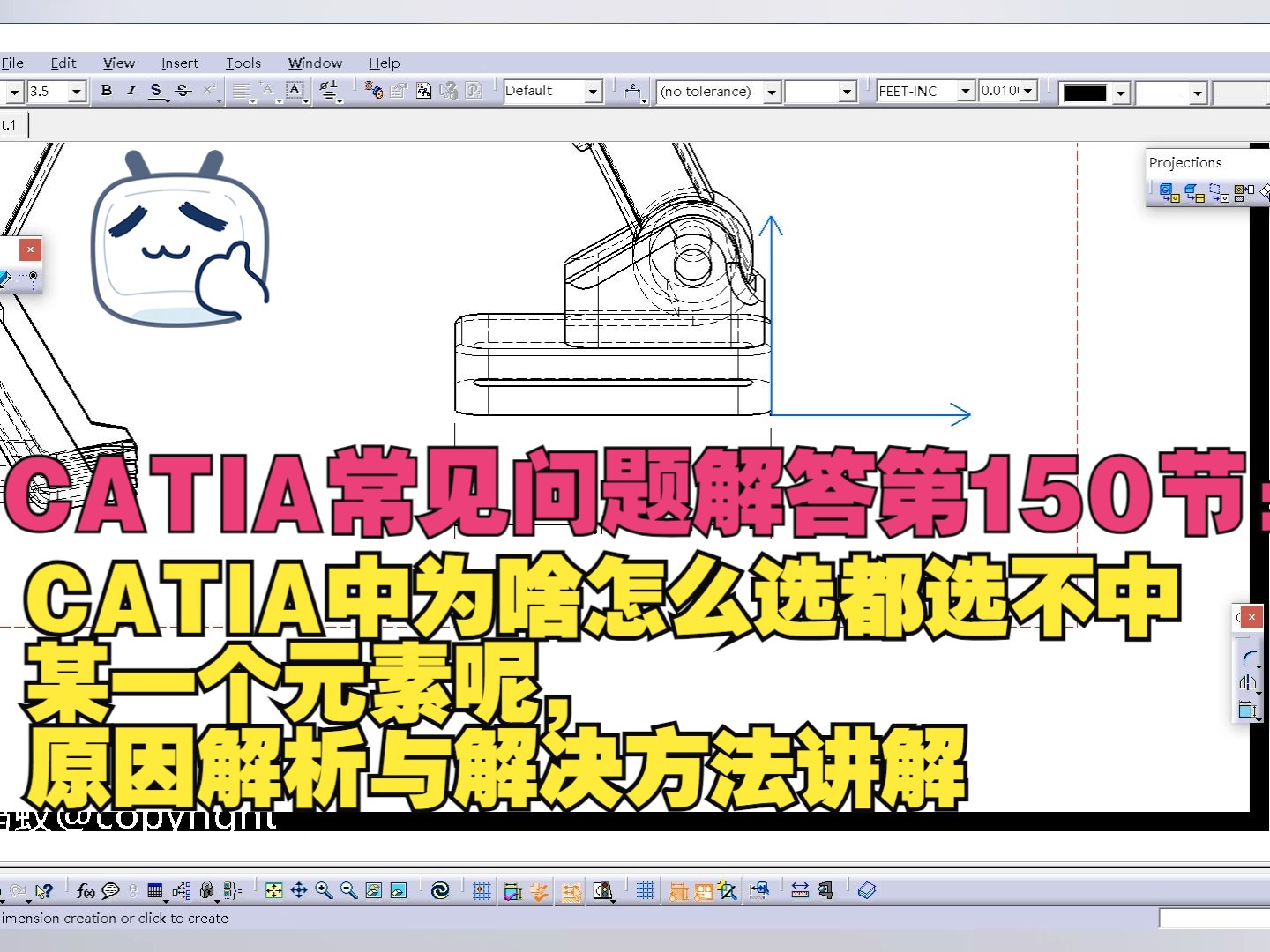This screenshot has width=1270, height=952.
Task: Click the comment bubble icon
Action: tap(110, 890)
